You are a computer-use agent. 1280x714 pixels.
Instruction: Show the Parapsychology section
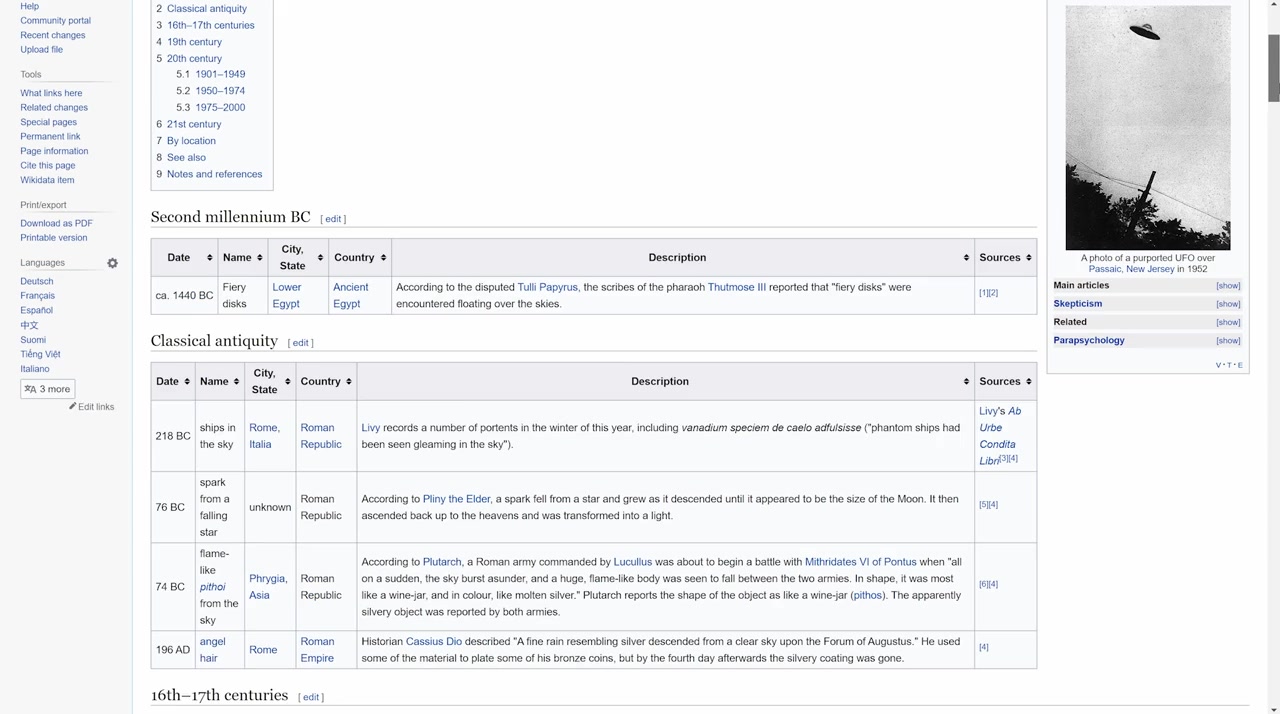pos(1227,341)
